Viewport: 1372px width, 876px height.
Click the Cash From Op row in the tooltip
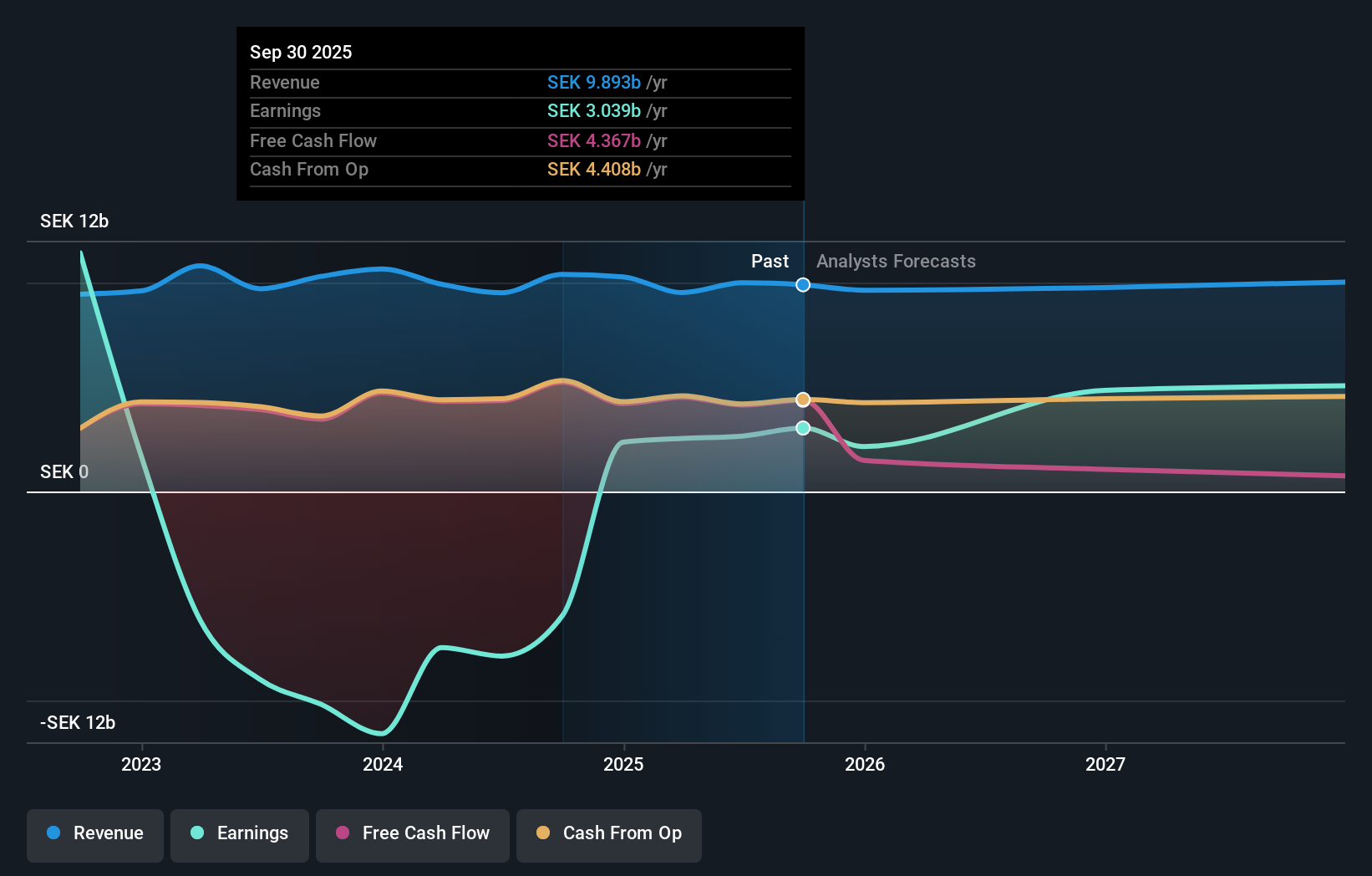pos(520,169)
